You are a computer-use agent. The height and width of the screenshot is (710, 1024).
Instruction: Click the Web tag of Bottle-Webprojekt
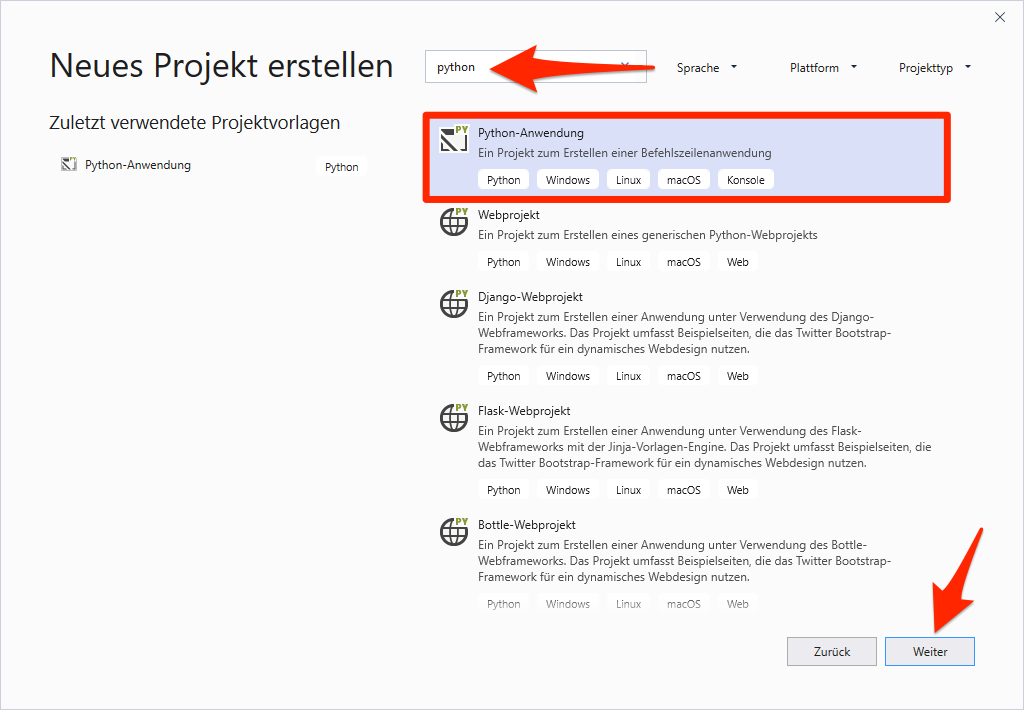(x=737, y=604)
